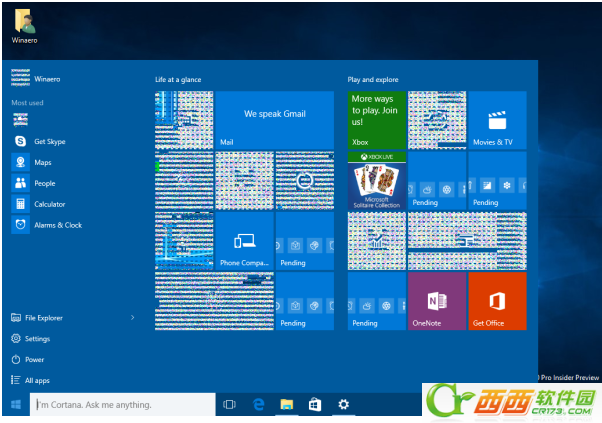This screenshot has height=423, width=602.
Task: Click the Life at a glance group title
Action: click(x=178, y=80)
